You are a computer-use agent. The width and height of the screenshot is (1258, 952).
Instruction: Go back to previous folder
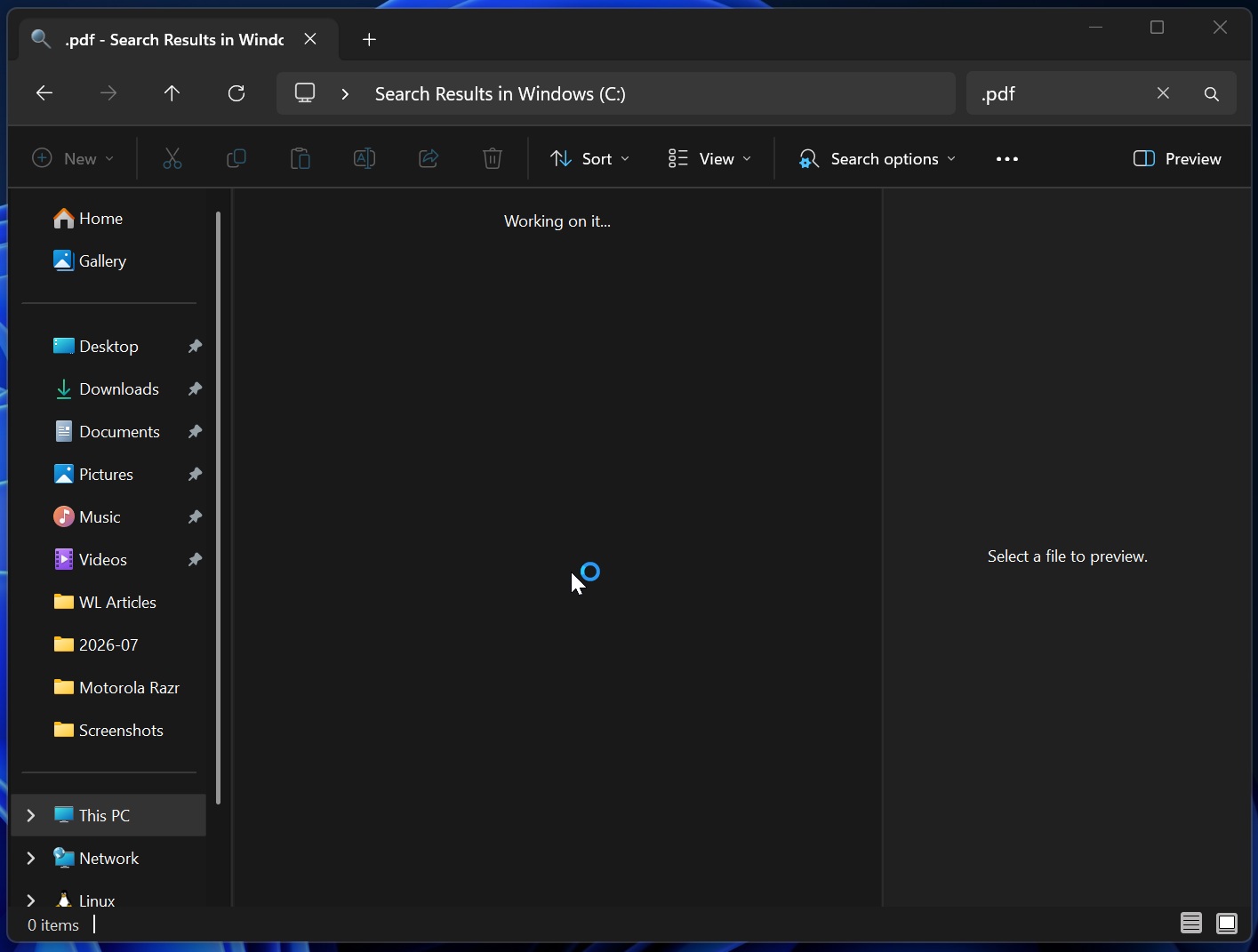point(44,93)
